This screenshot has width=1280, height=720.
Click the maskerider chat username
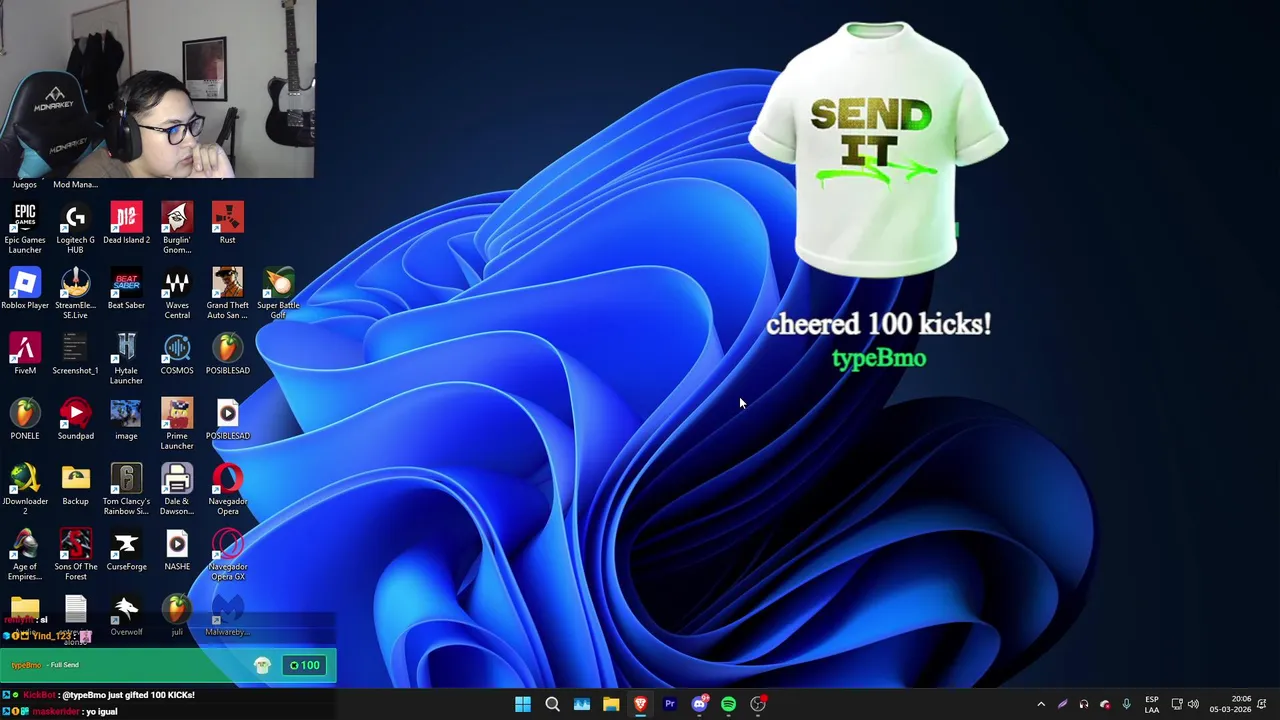click(x=56, y=712)
